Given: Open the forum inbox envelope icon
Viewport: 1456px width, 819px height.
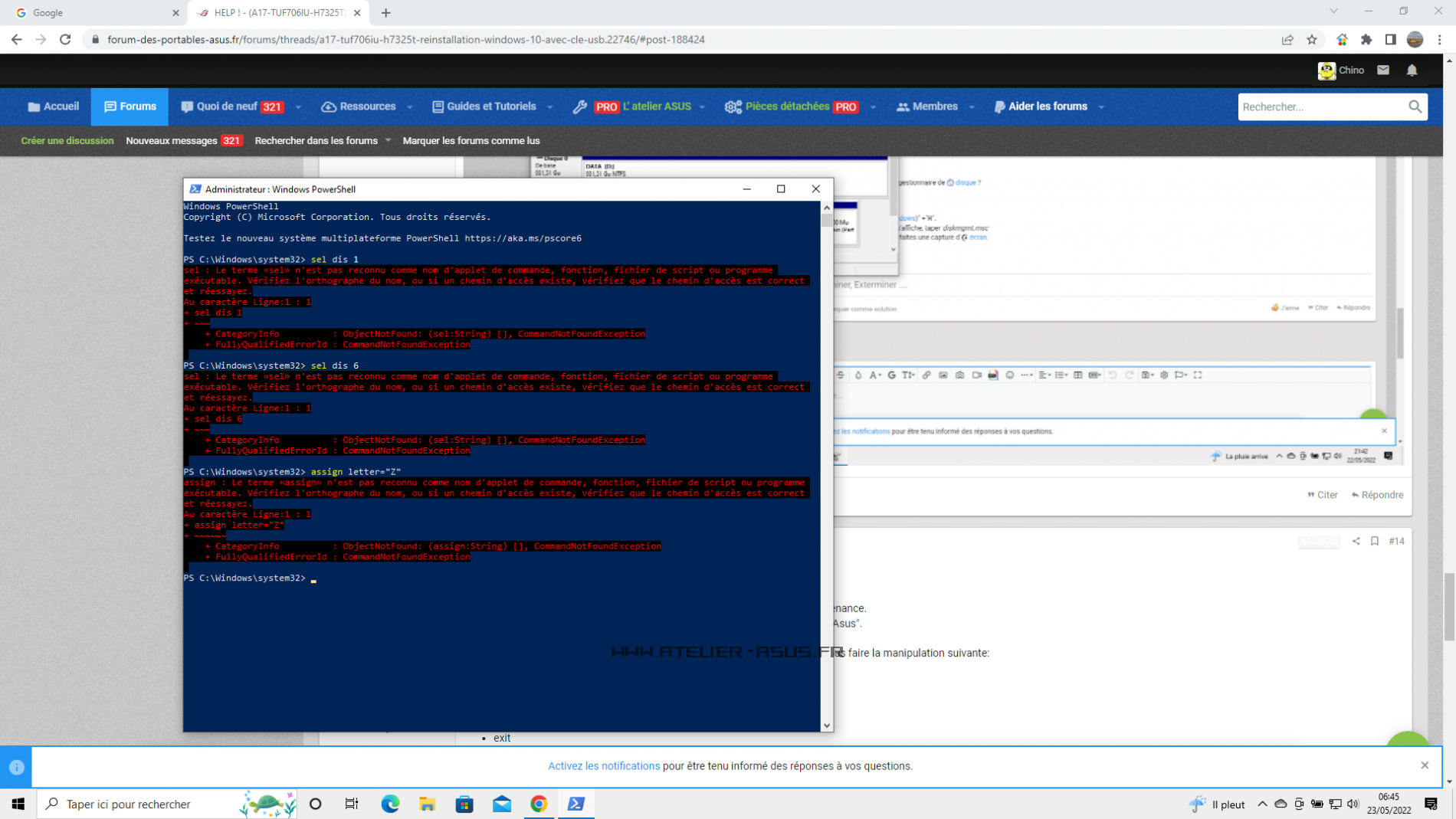Looking at the screenshot, I should (1383, 70).
